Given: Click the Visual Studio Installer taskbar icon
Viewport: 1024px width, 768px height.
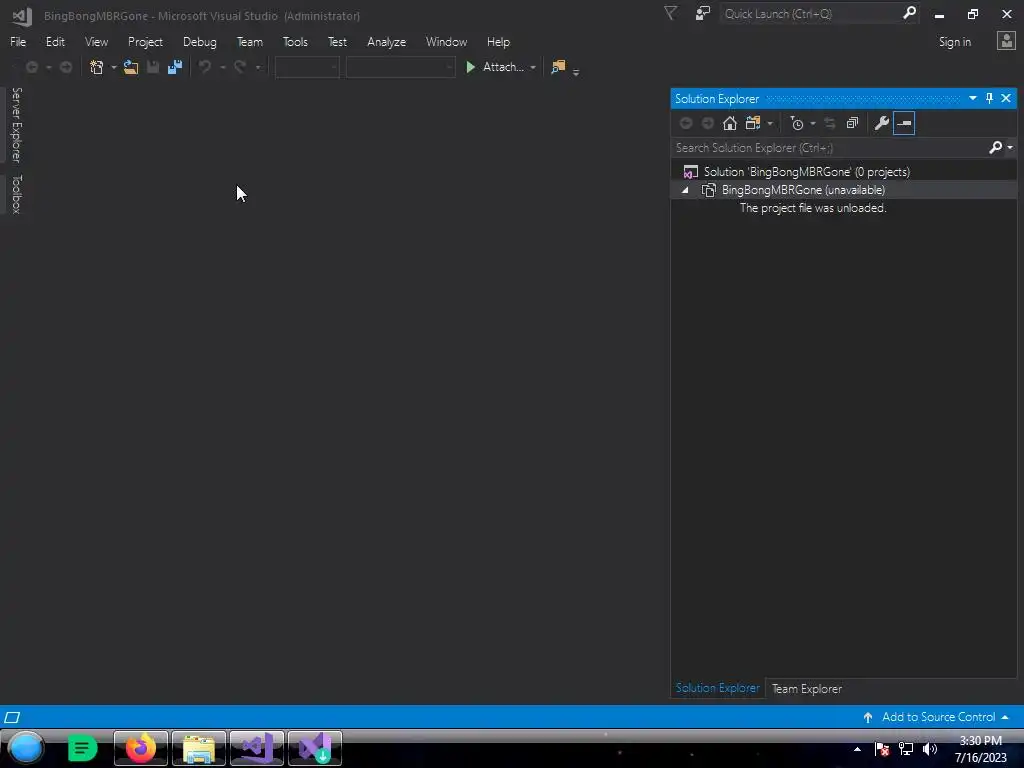Looking at the screenshot, I should click(314, 748).
